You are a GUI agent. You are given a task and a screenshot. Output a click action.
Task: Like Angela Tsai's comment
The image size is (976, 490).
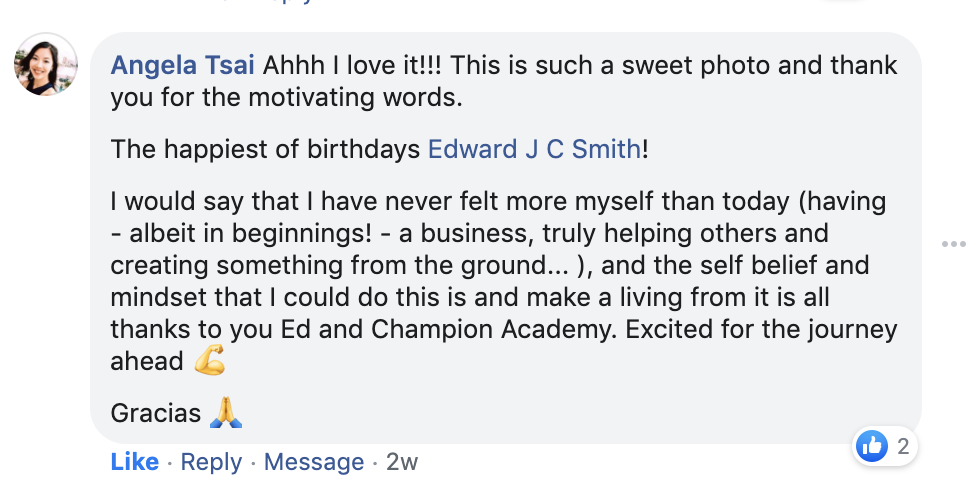pyautogui.click(x=134, y=462)
